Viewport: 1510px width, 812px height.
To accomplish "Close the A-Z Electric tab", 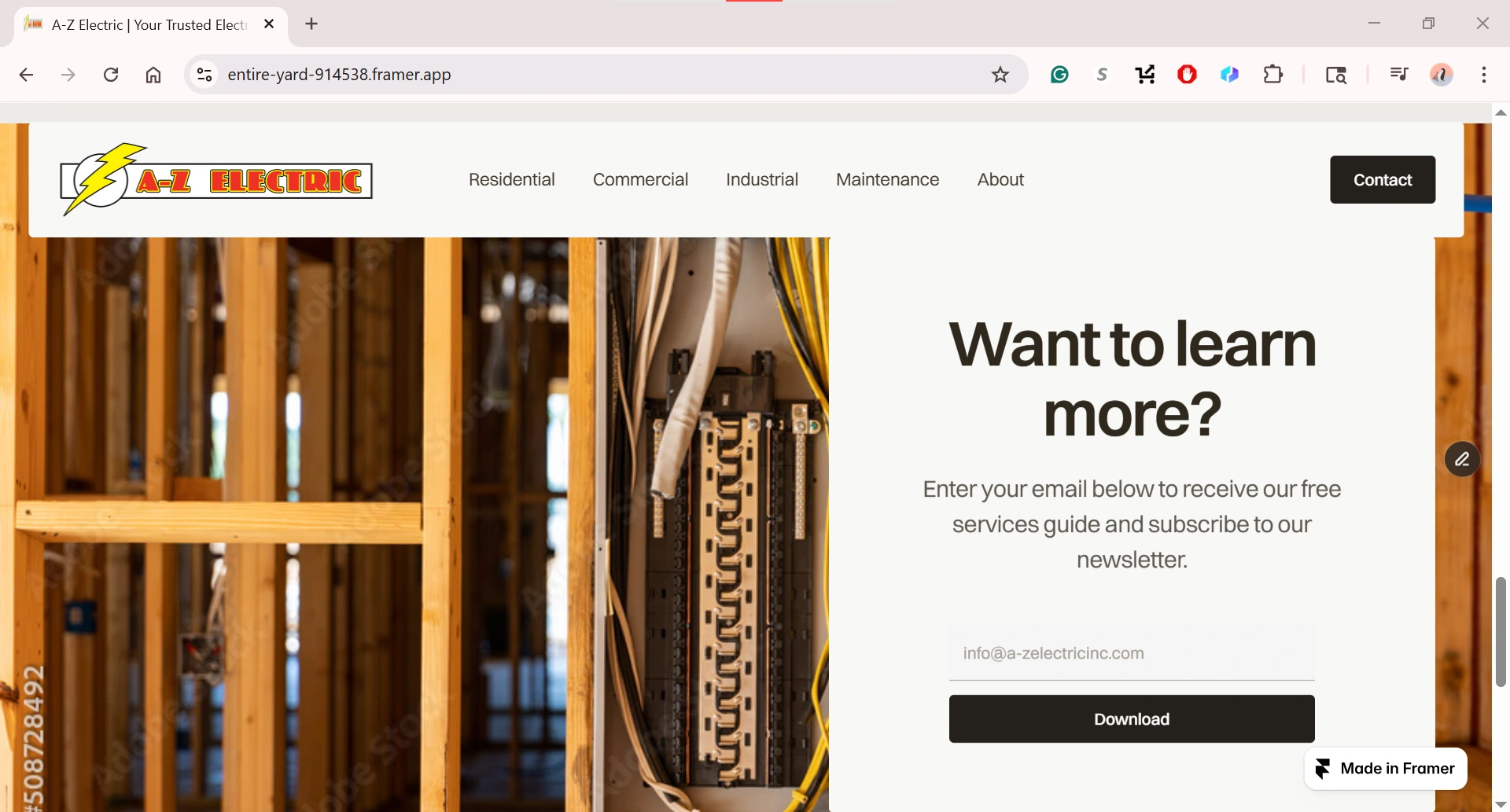I will [x=269, y=24].
